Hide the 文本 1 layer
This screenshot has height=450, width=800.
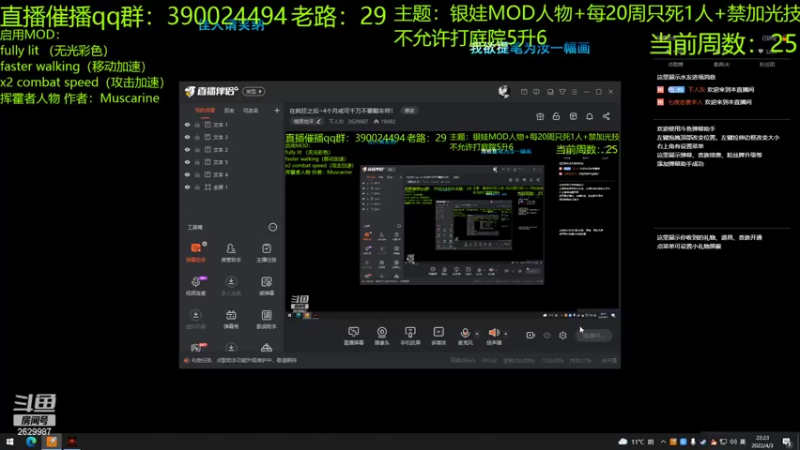tap(187, 124)
